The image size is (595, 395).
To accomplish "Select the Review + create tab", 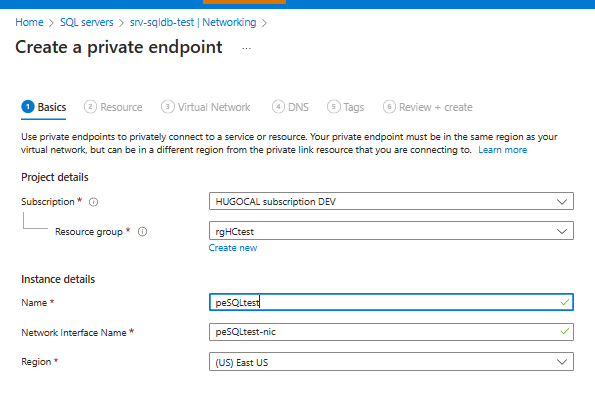I will (x=428, y=107).
